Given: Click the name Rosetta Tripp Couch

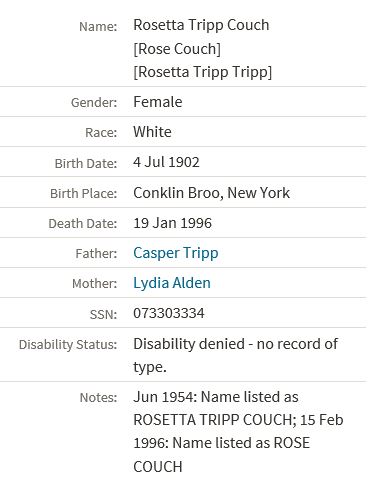Looking at the screenshot, I should 201,25.
